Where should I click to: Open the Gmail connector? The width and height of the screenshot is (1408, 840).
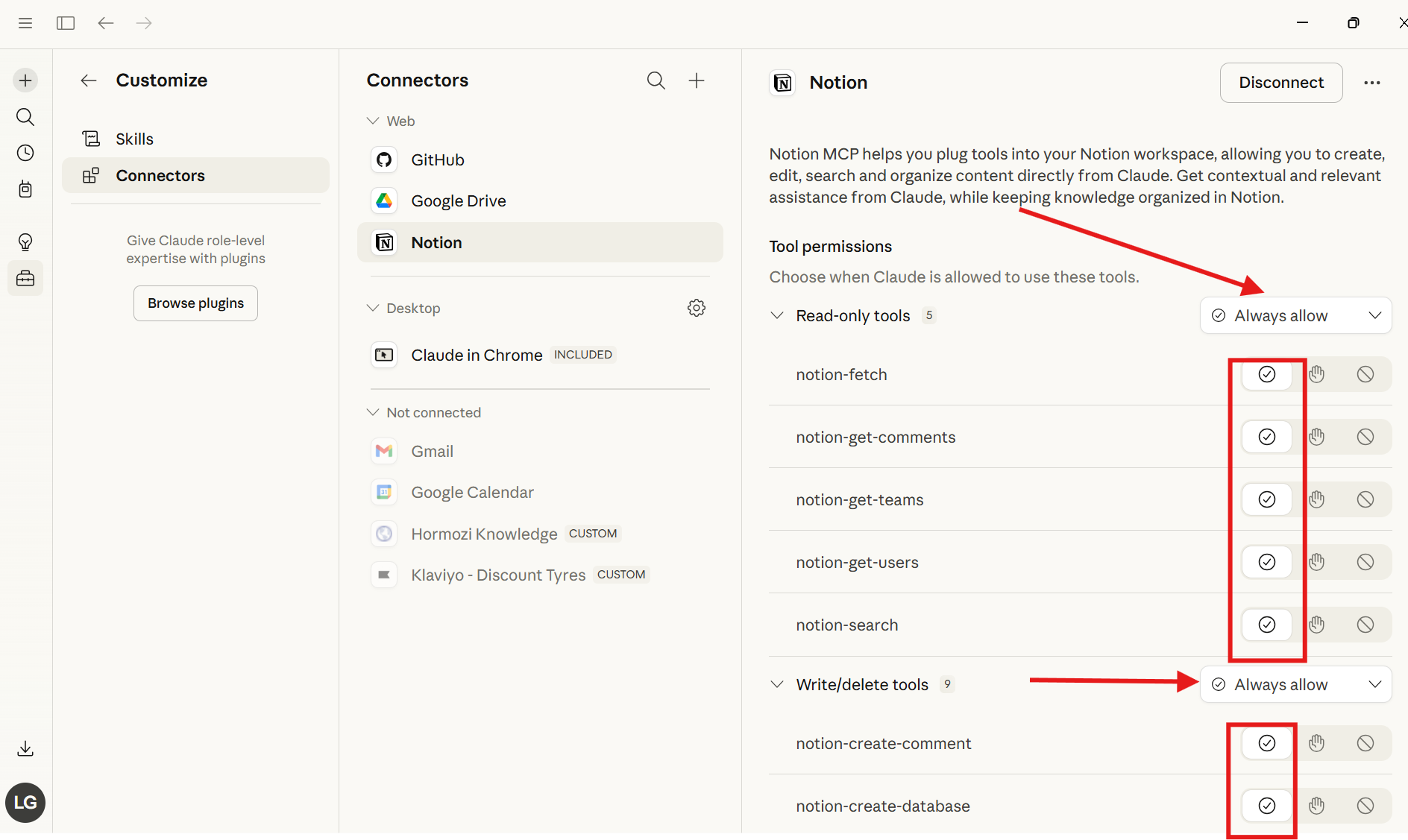pyautogui.click(x=540, y=451)
